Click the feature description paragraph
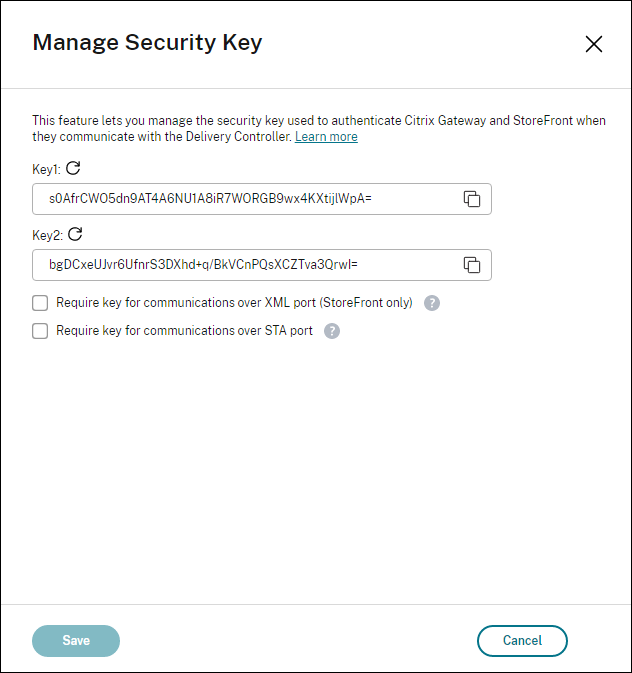Viewport: 632px width, 673px height. pos(300,121)
